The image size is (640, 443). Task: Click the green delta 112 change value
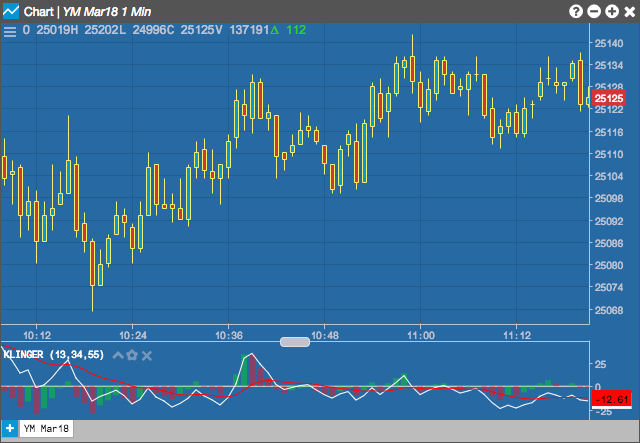289,30
